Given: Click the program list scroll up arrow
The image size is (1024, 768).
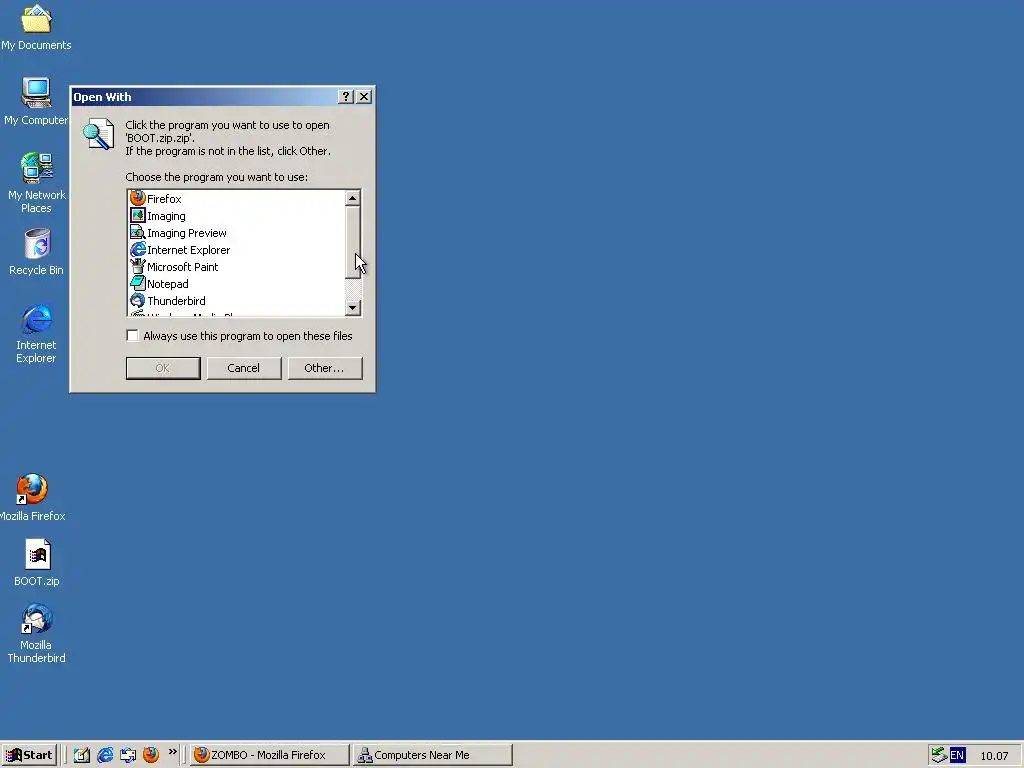Looking at the screenshot, I should click(353, 198).
